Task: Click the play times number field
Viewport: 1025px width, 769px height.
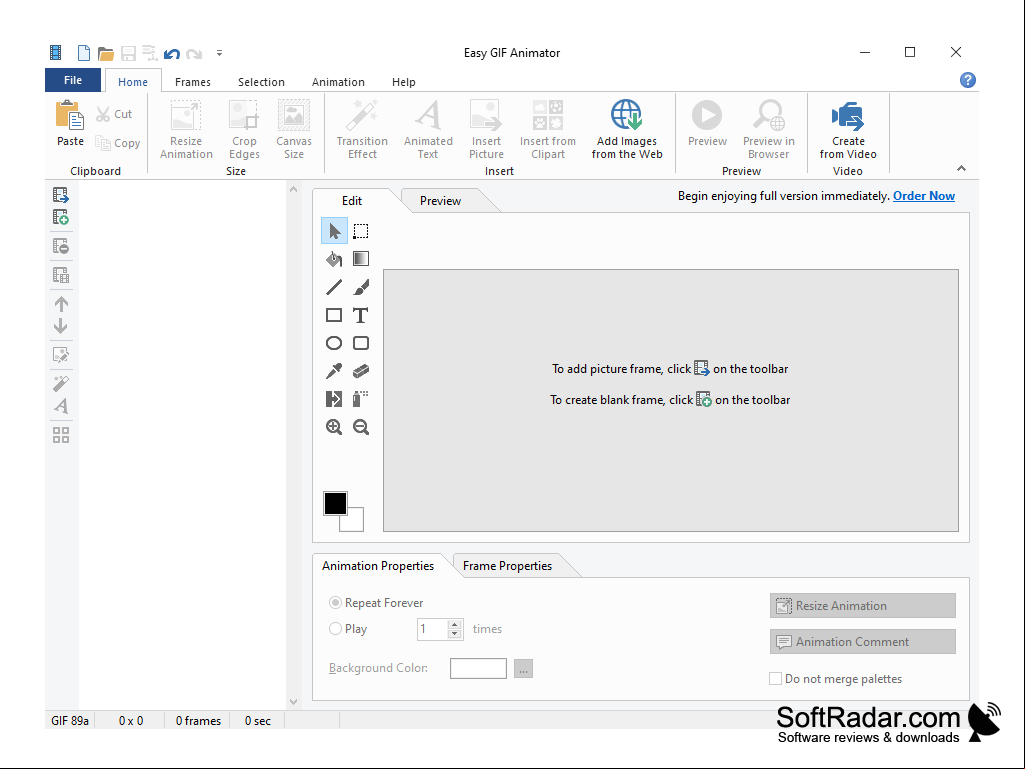Action: tap(432, 629)
